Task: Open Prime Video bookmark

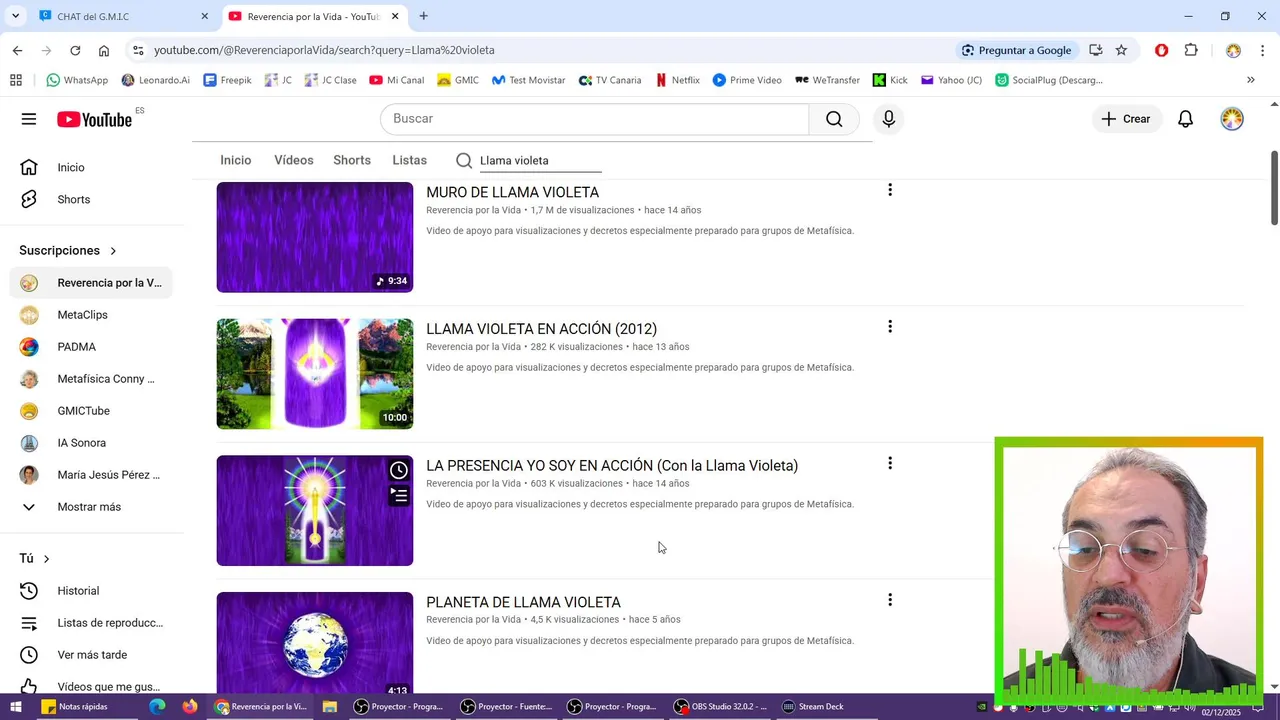Action: click(x=747, y=80)
